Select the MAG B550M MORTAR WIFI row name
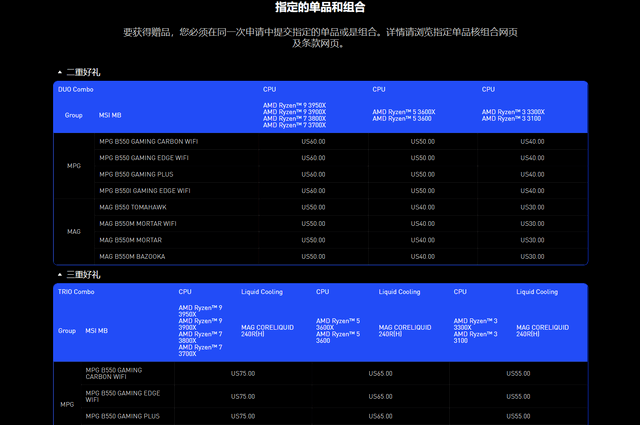The width and height of the screenshot is (640, 425). click(x=138, y=224)
